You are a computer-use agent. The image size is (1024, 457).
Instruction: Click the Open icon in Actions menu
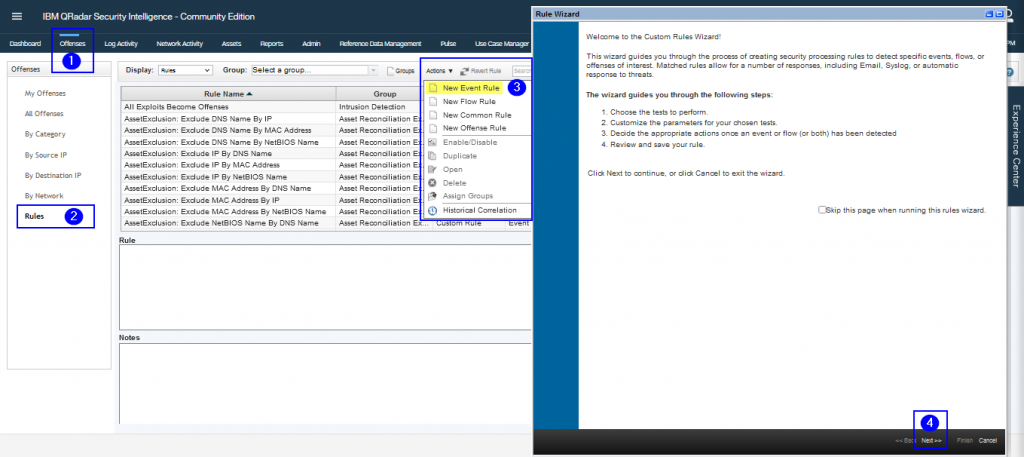tap(432, 169)
